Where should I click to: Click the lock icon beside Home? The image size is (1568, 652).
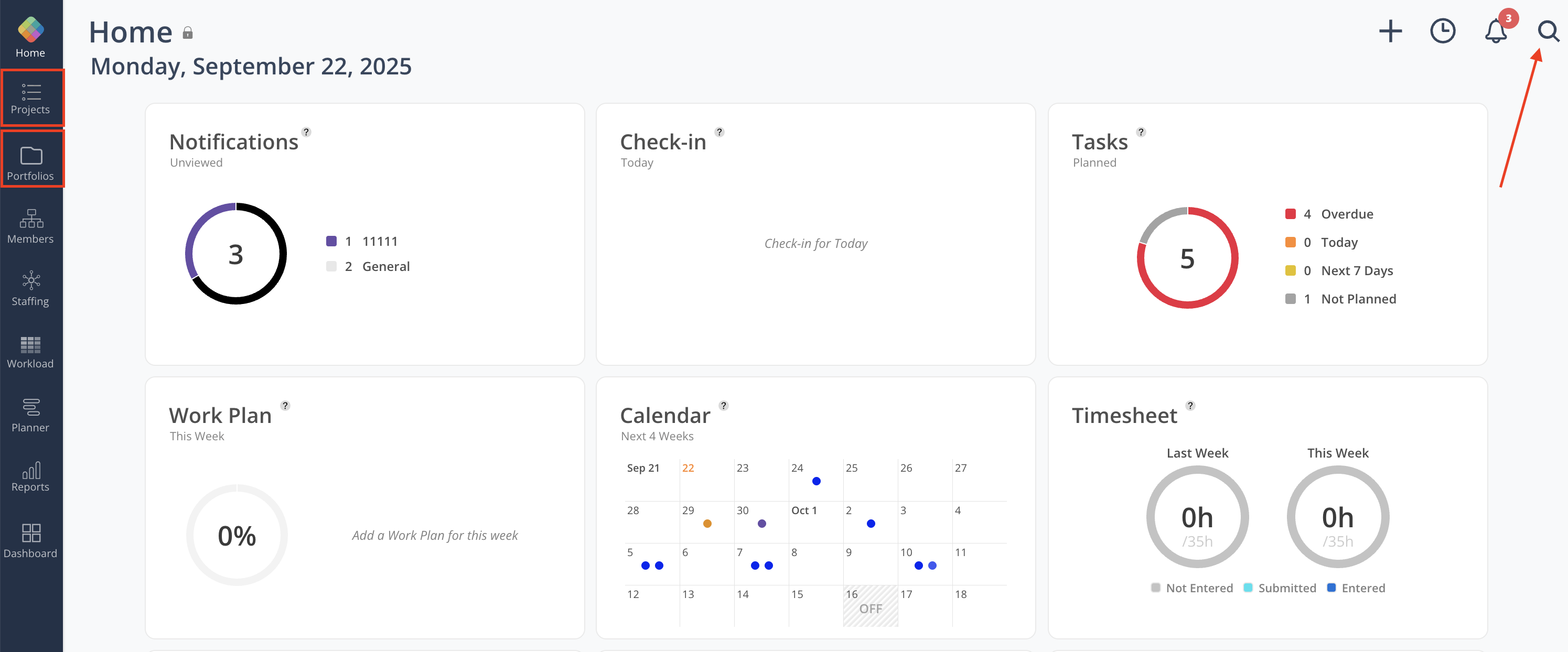188,34
